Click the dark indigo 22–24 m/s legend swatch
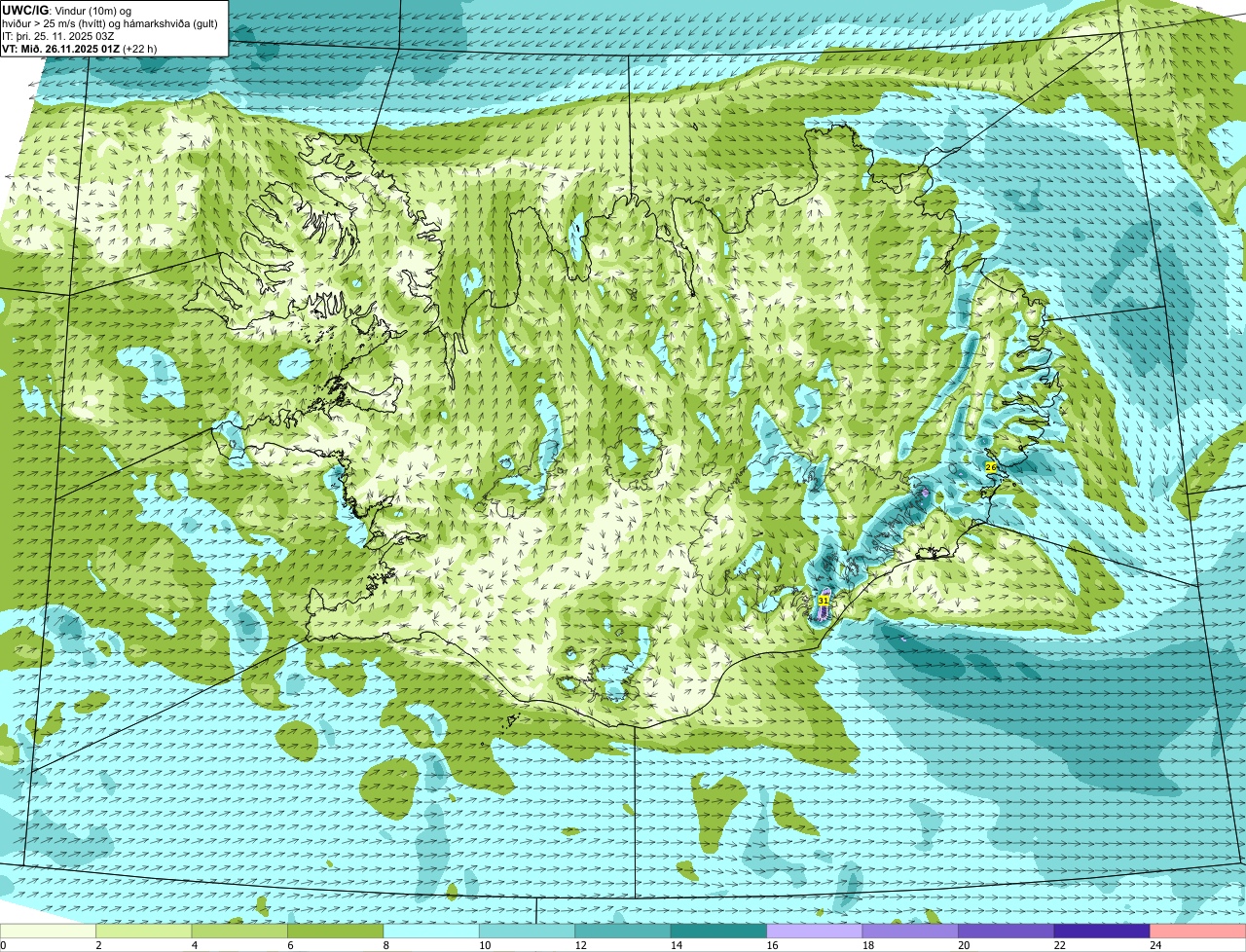 point(1102,931)
